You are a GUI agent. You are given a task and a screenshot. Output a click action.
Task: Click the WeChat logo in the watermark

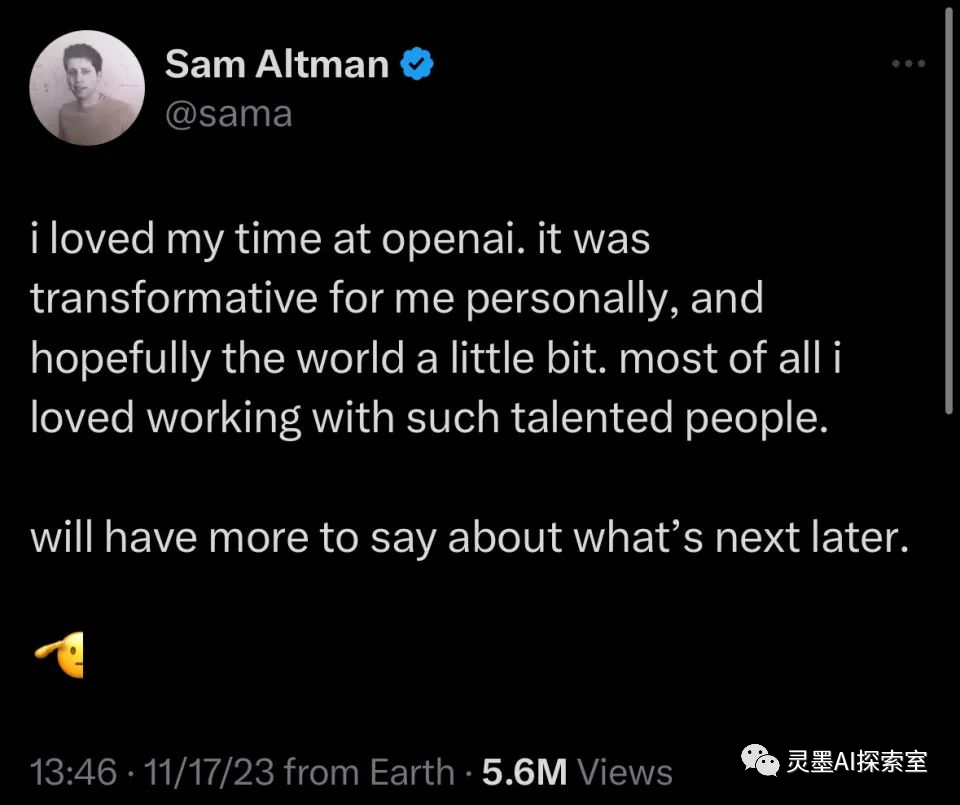tap(765, 762)
